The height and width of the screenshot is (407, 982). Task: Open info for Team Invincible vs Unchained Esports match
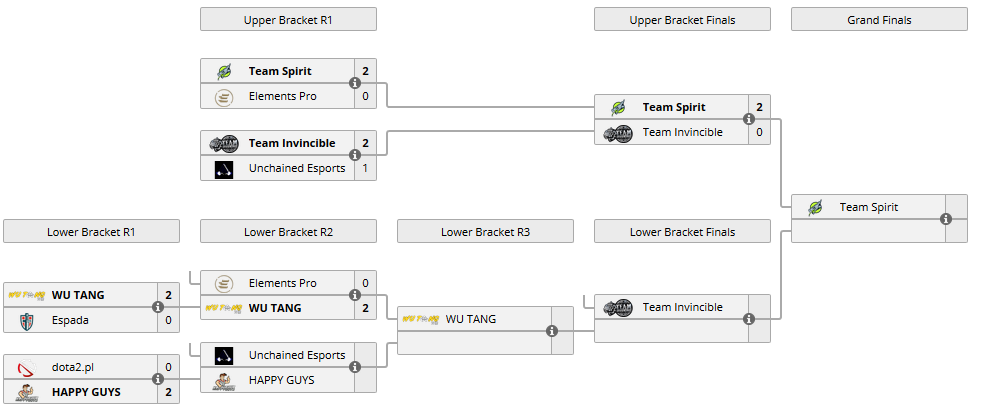[x=355, y=155]
